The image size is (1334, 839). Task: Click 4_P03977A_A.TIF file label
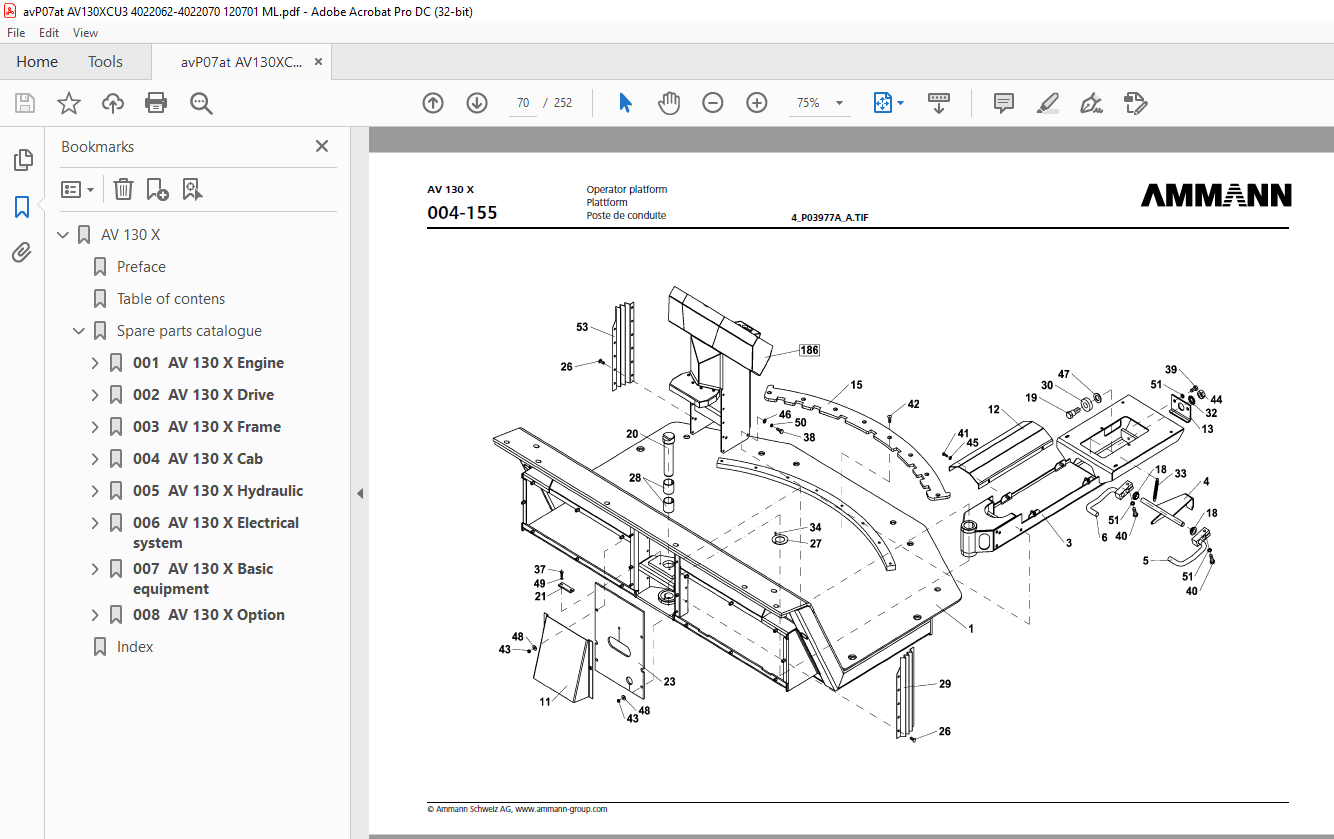click(830, 217)
